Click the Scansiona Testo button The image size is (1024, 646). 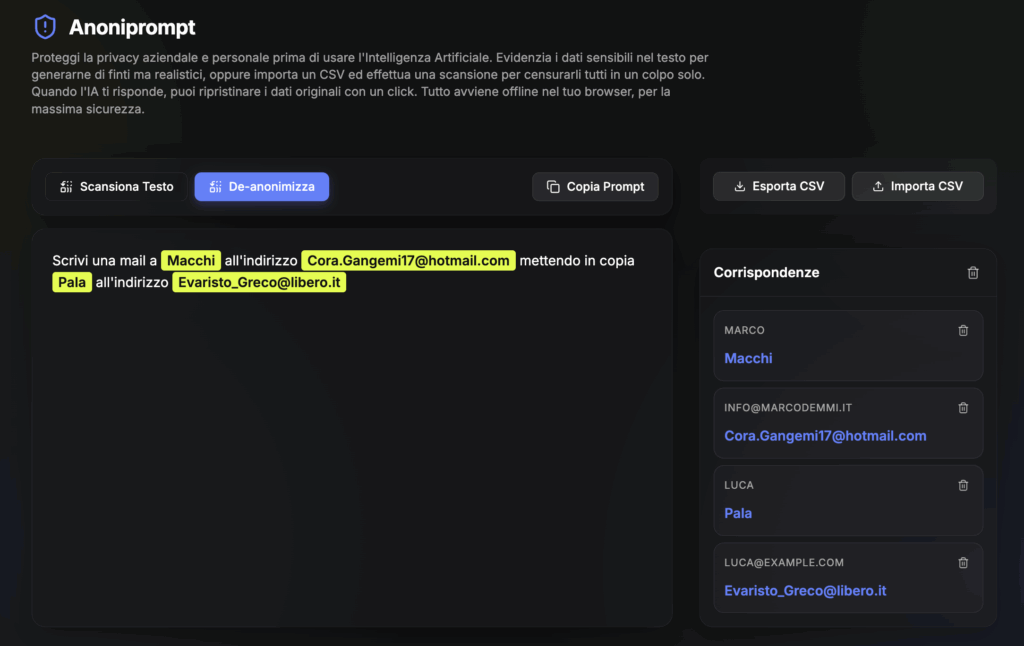pyautogui.click(x=116, y=187)
